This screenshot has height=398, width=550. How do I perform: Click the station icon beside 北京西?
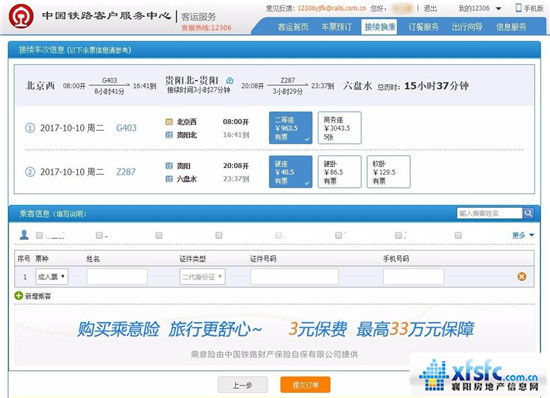(x=169, y=122)
